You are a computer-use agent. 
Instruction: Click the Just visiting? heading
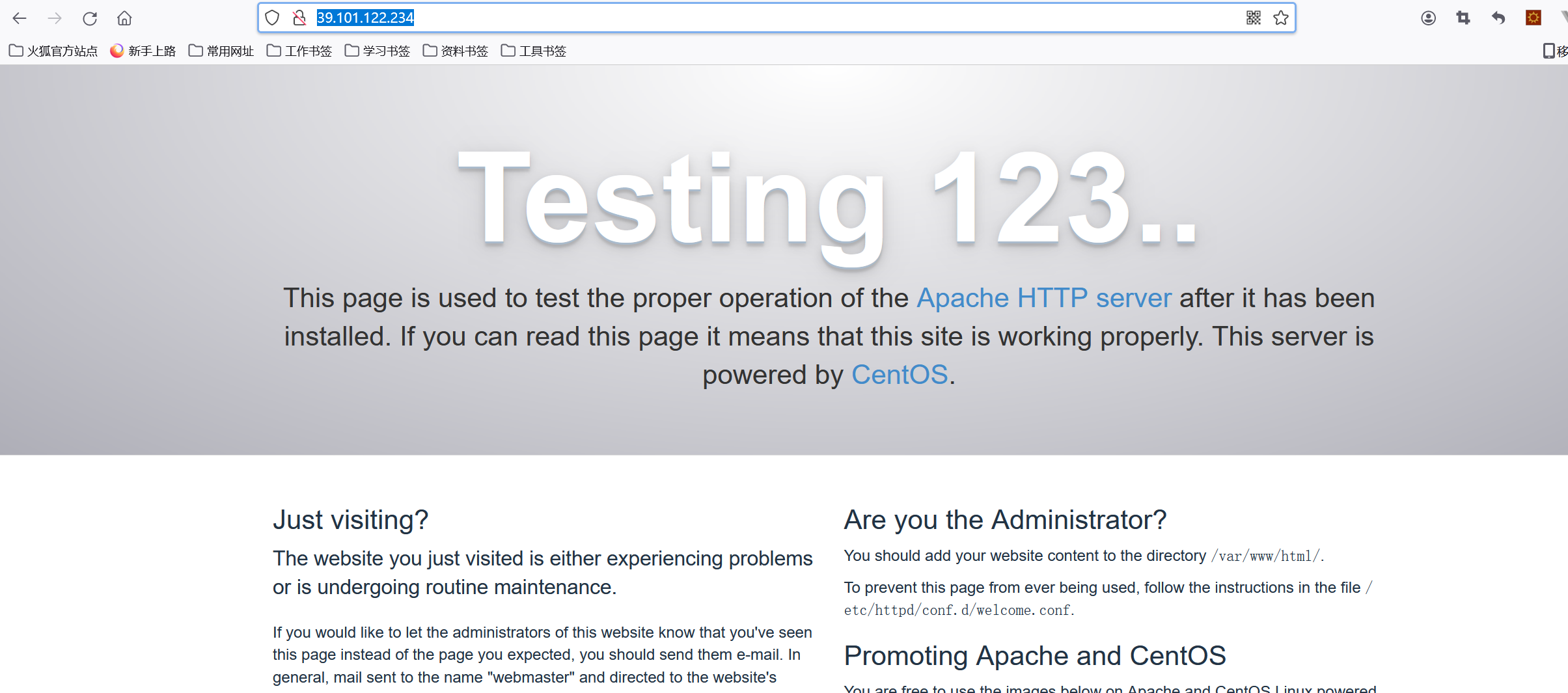click(350, 520)
